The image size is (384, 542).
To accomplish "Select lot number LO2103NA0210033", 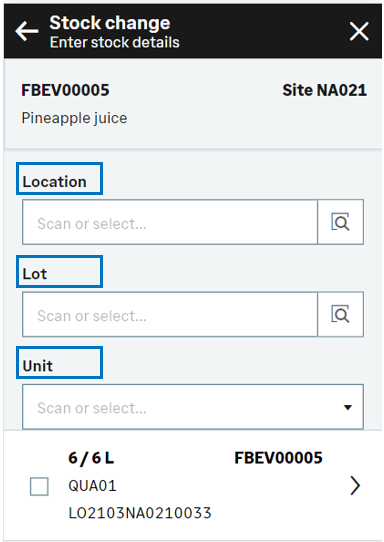I will [140, 513].
